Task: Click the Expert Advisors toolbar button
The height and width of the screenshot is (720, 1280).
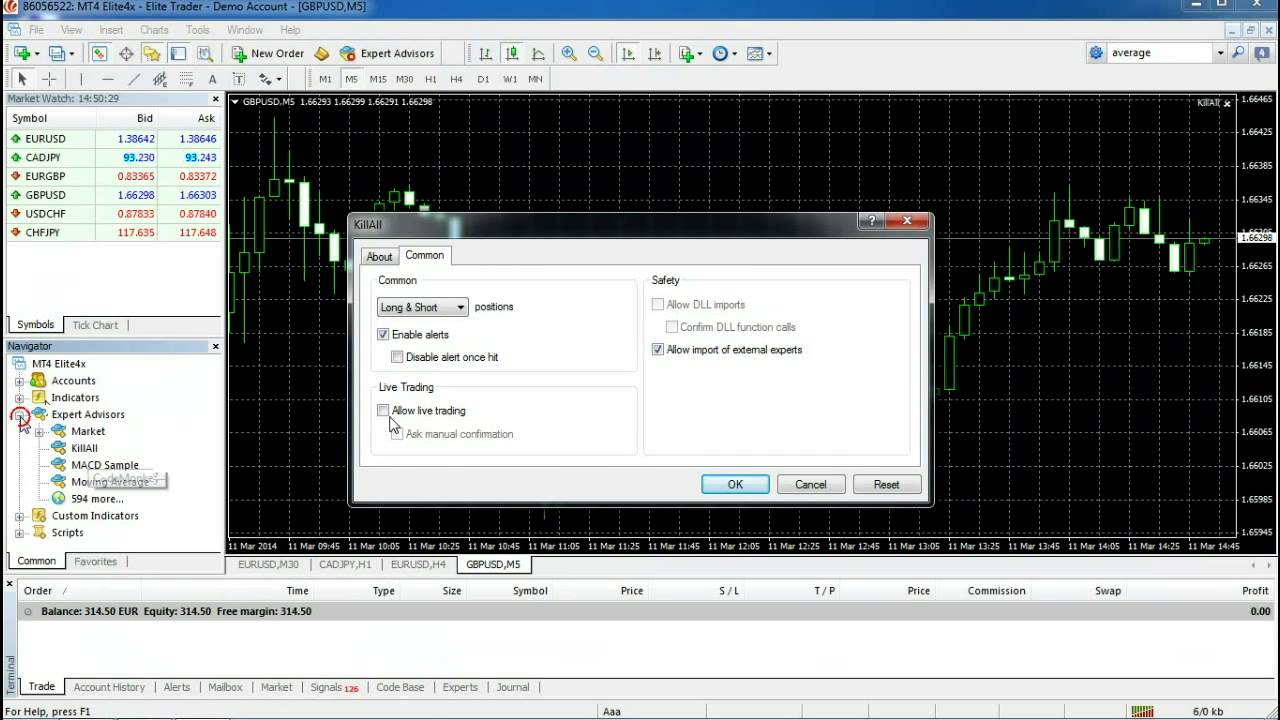Action: (x=387, y=53)
